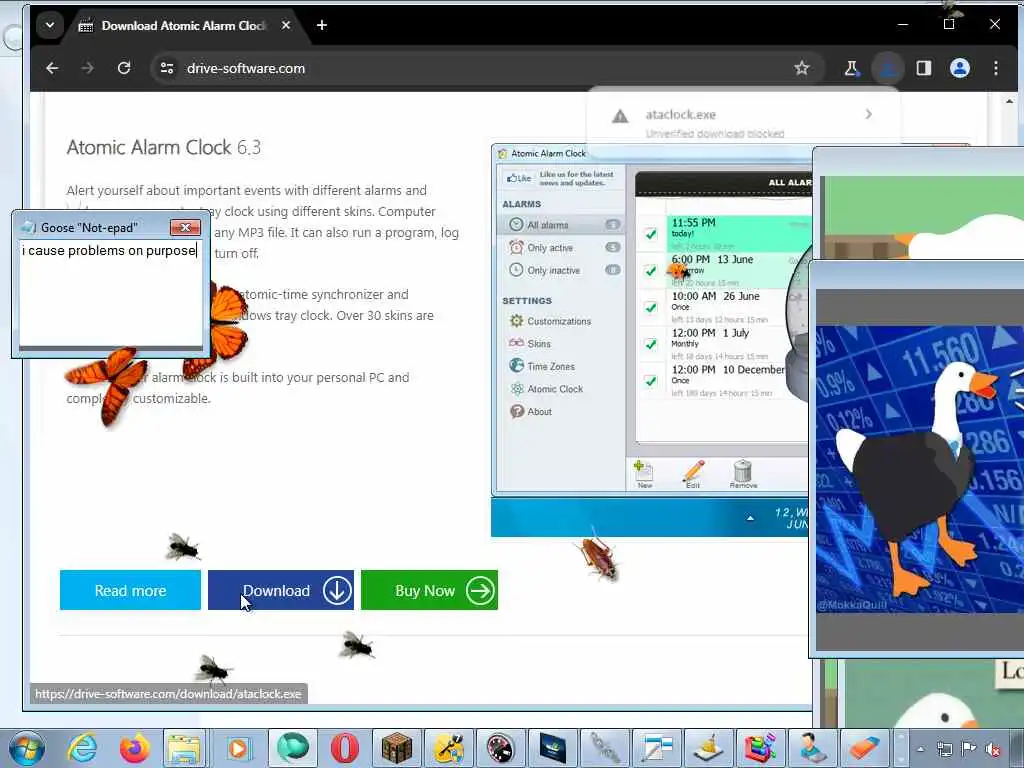Open the browser downloads icon

[888, 68]
